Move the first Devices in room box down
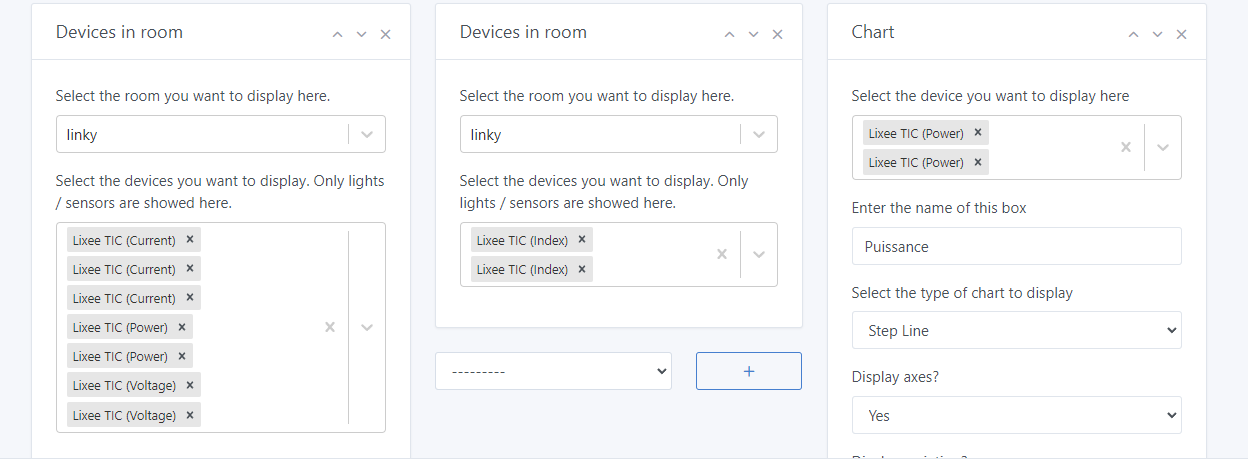Screen dimensions: 1248x467 [361, 34]
